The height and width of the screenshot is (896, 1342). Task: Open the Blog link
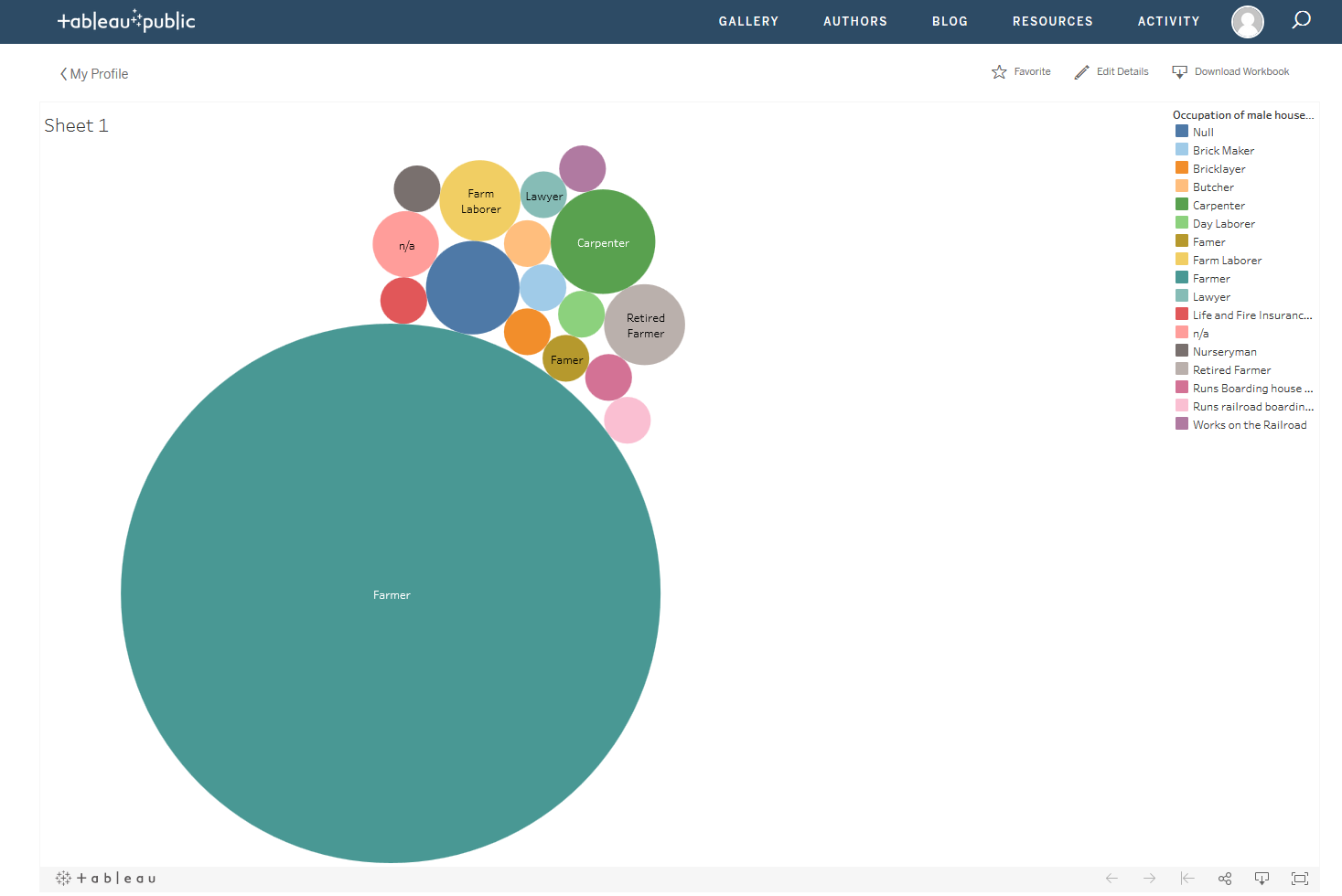click(950, 21)
